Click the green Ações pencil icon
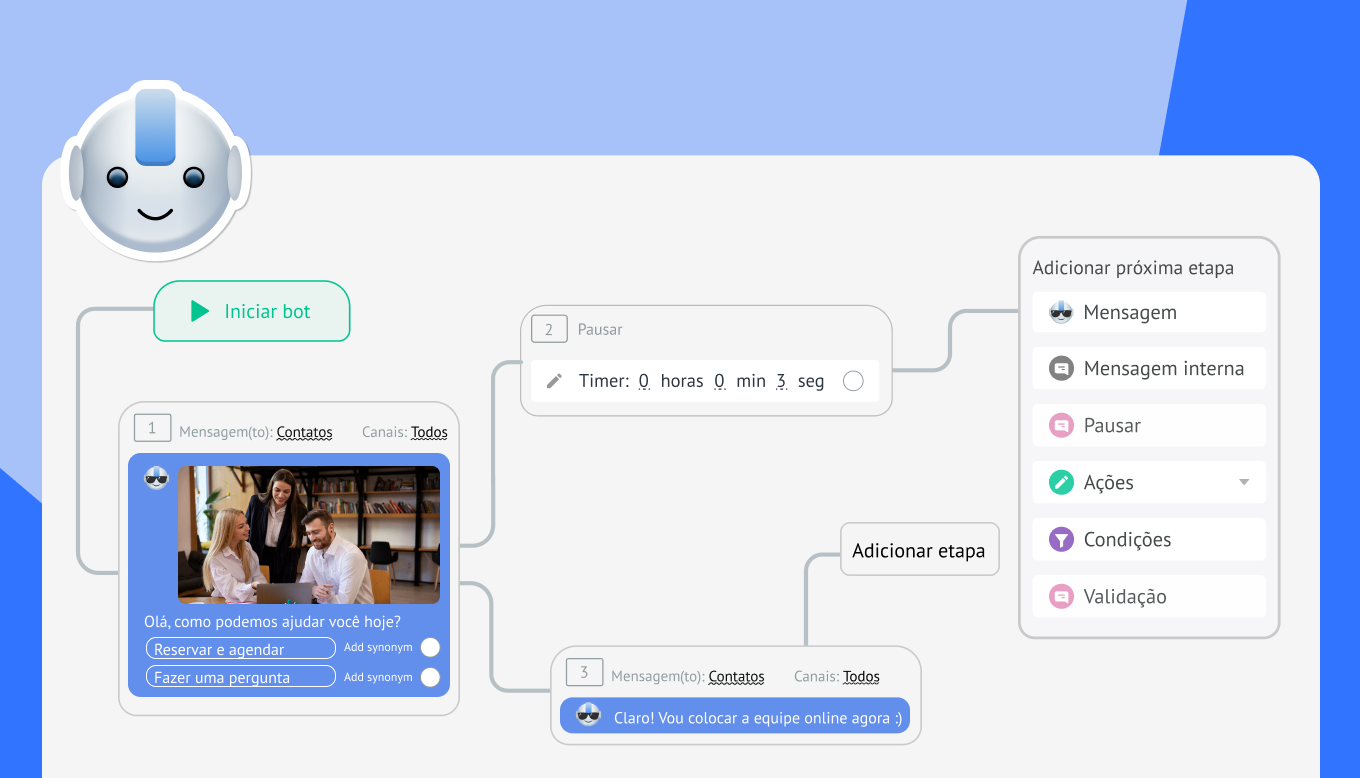This screenshot has width=1360, height=778. tap(1060, 483)
